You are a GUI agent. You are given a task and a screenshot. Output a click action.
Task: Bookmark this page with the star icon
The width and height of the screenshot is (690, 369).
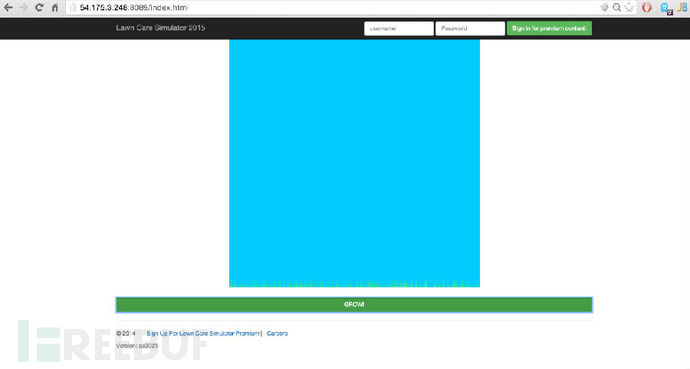[x=629, y=7]
